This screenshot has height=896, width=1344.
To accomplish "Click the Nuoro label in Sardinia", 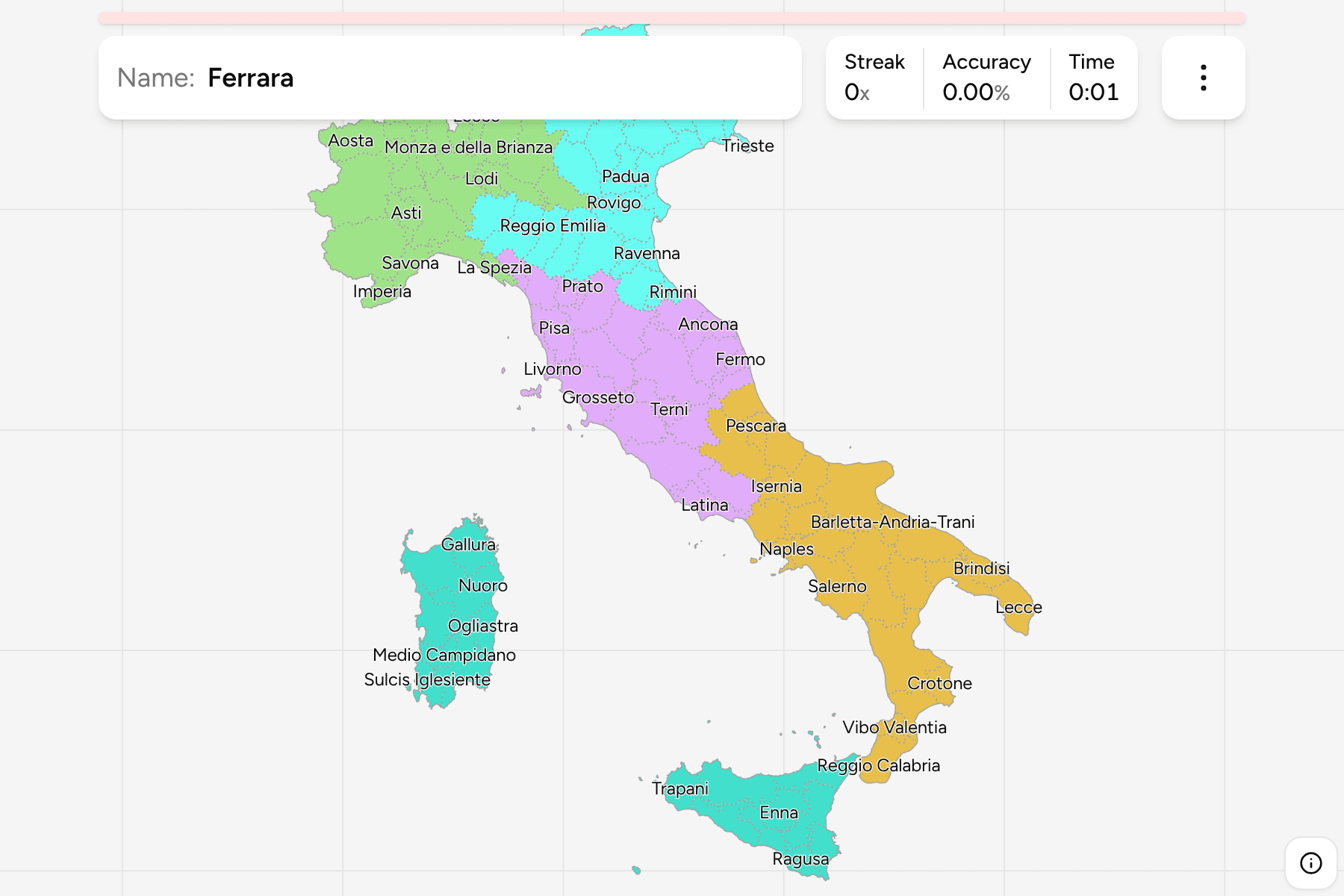I will pyautogui.click(x=482, y=585).
